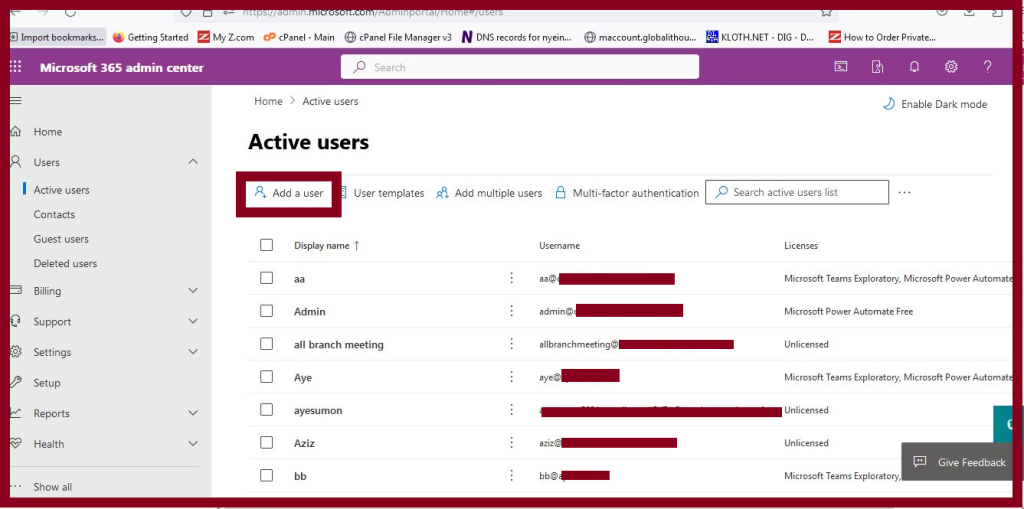Open the help question mark icon
The width and height of the screenshot is (1024, 509).
987,67
